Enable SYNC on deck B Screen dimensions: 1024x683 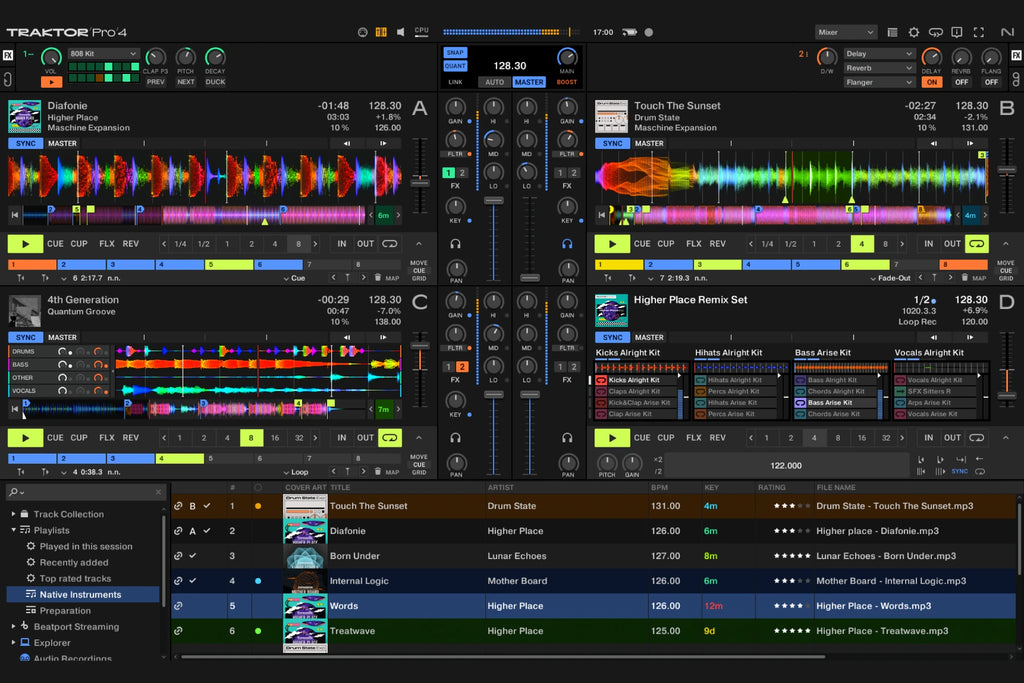[x=611, y=143]
